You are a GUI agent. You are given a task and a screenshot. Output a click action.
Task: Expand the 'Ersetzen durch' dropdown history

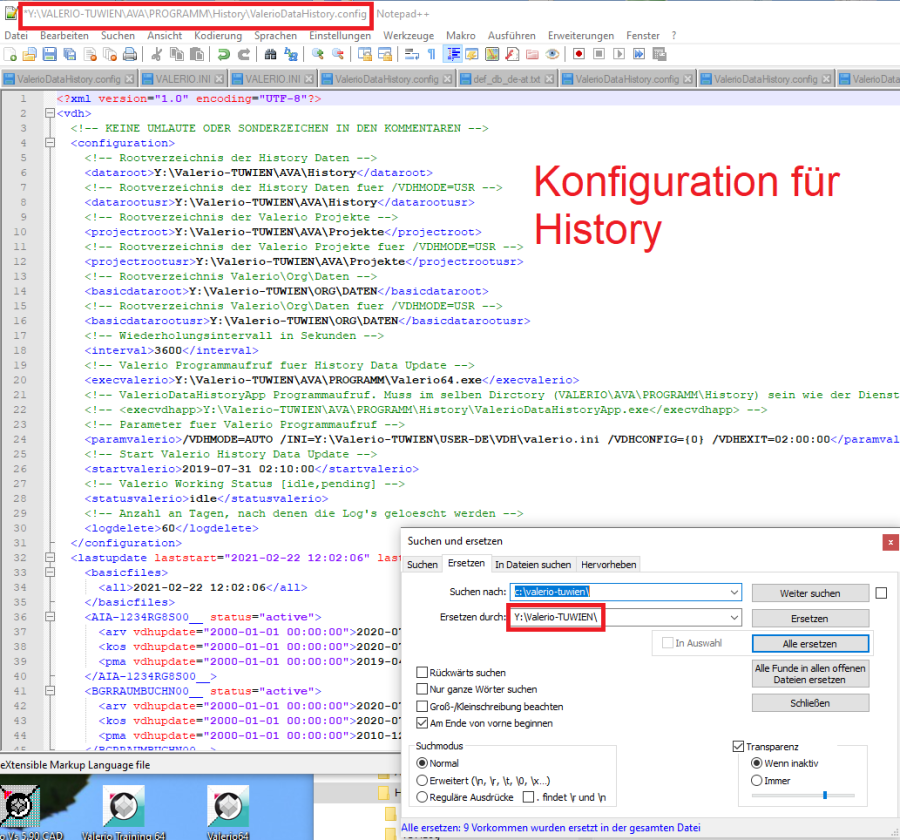[x=734, y=618]
